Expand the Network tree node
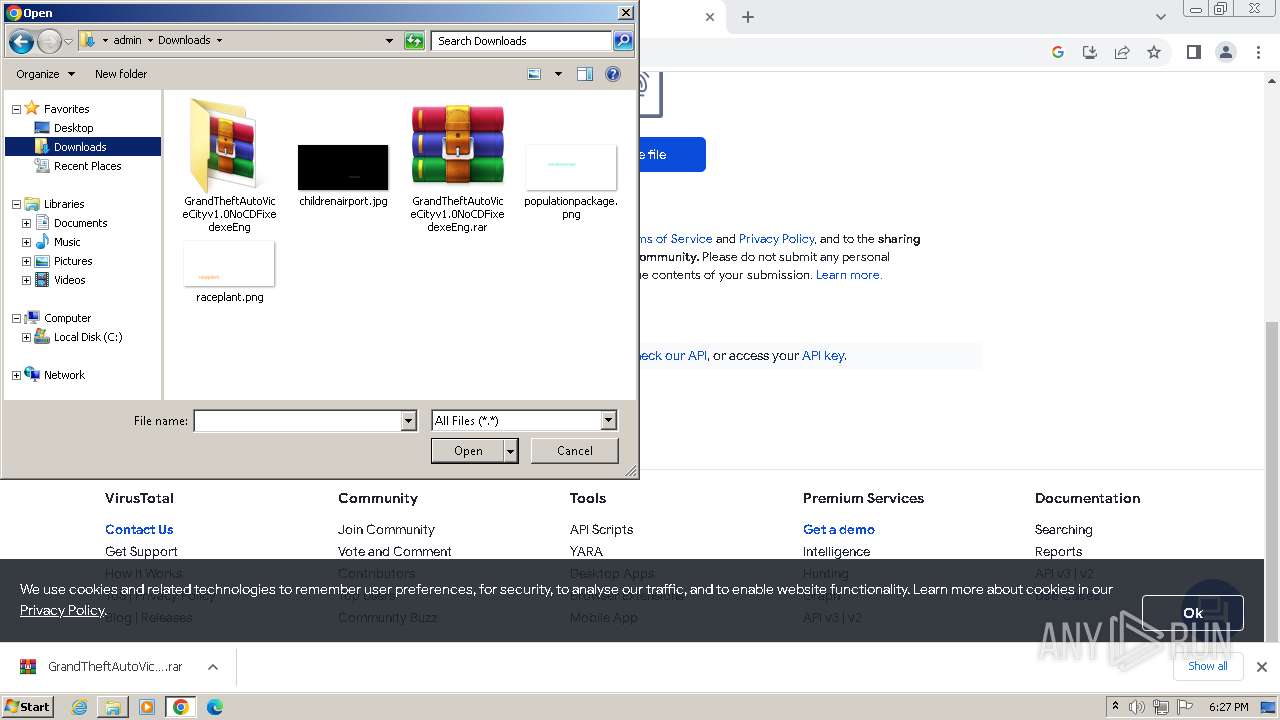 coord(16,375)
